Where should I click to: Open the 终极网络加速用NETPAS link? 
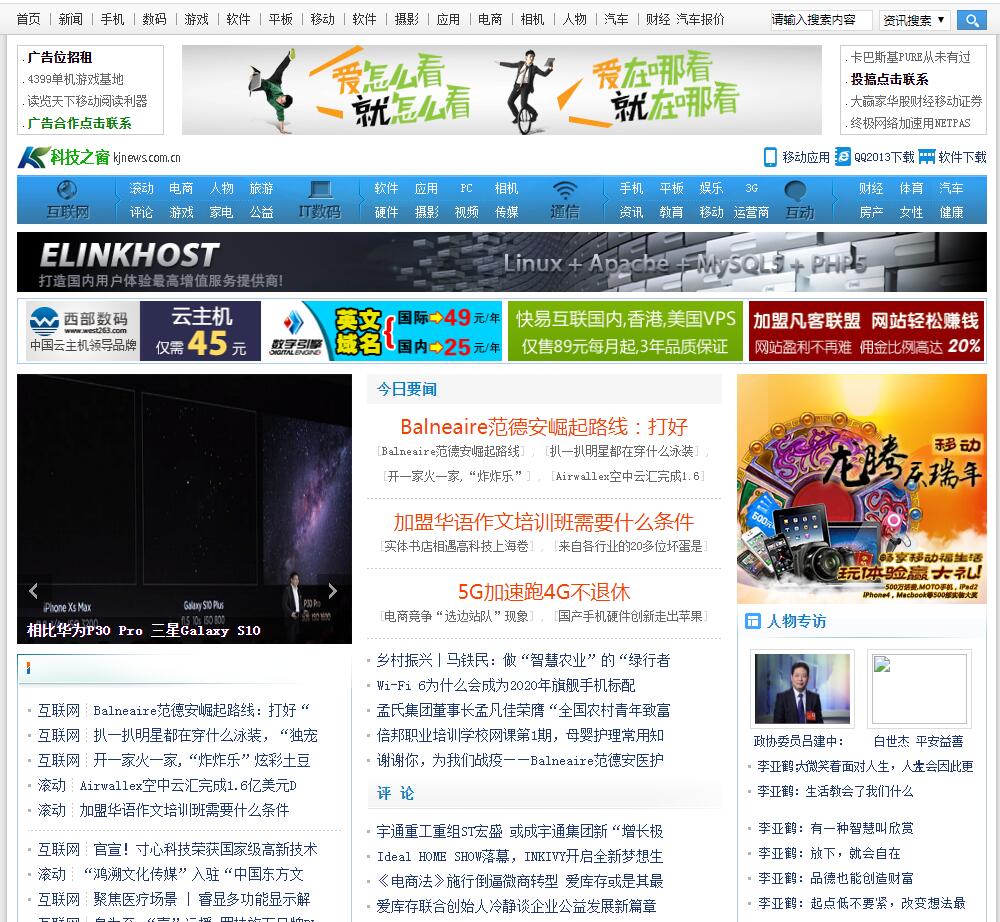pos(910,124)
